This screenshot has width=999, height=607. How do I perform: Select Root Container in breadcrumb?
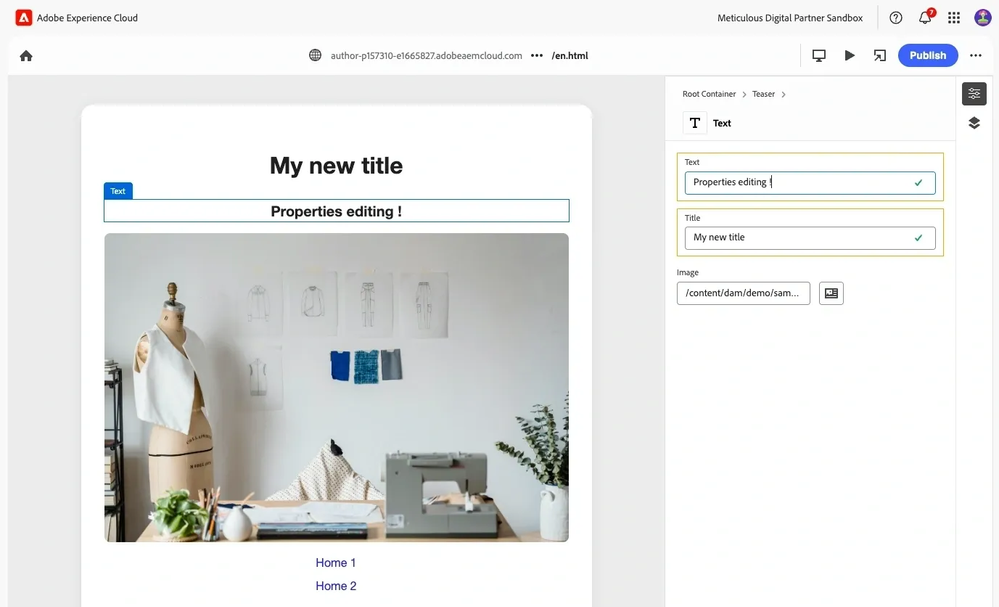(x=709, y=94)
